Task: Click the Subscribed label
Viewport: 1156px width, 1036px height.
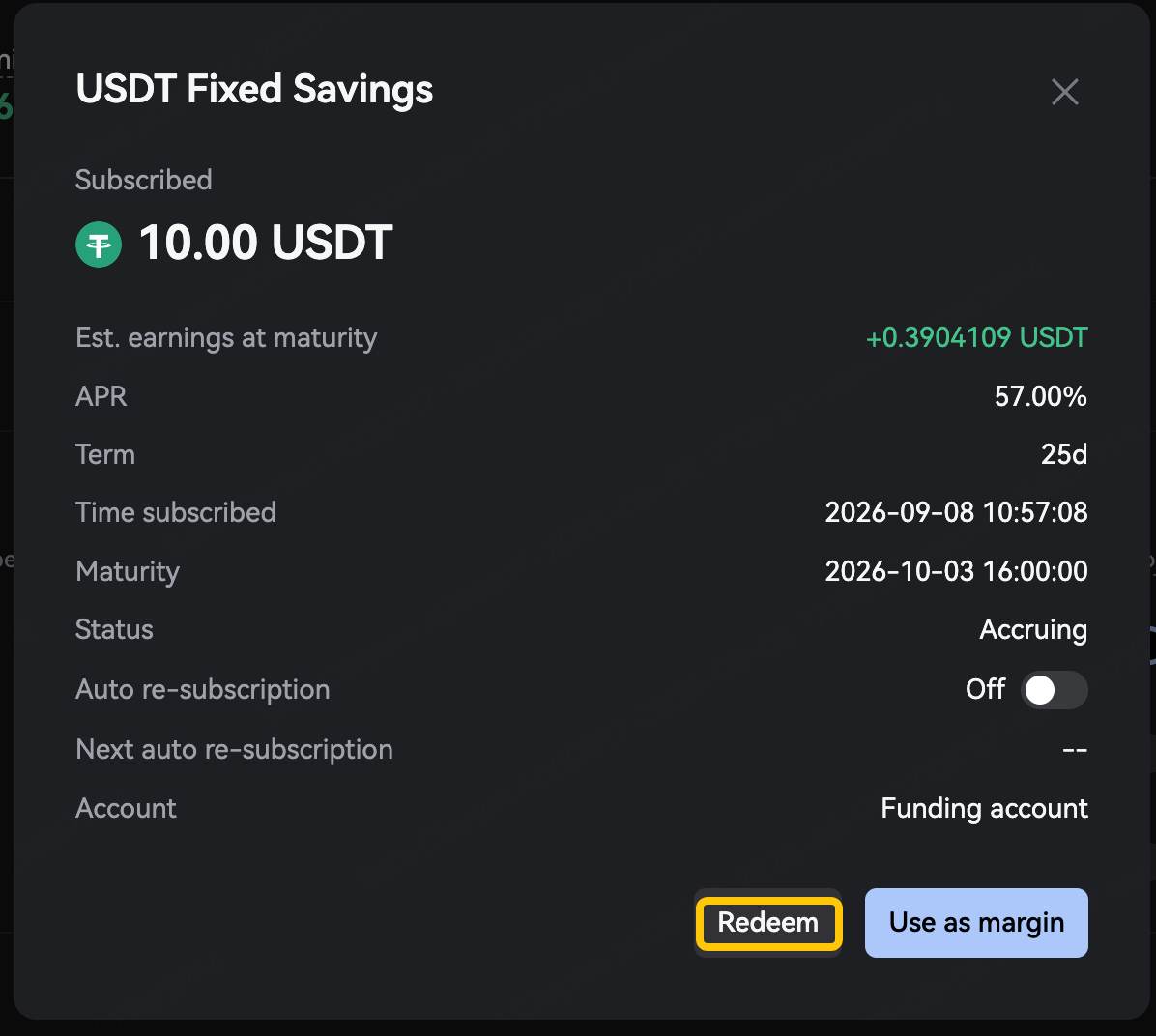Action: (144, 180)
